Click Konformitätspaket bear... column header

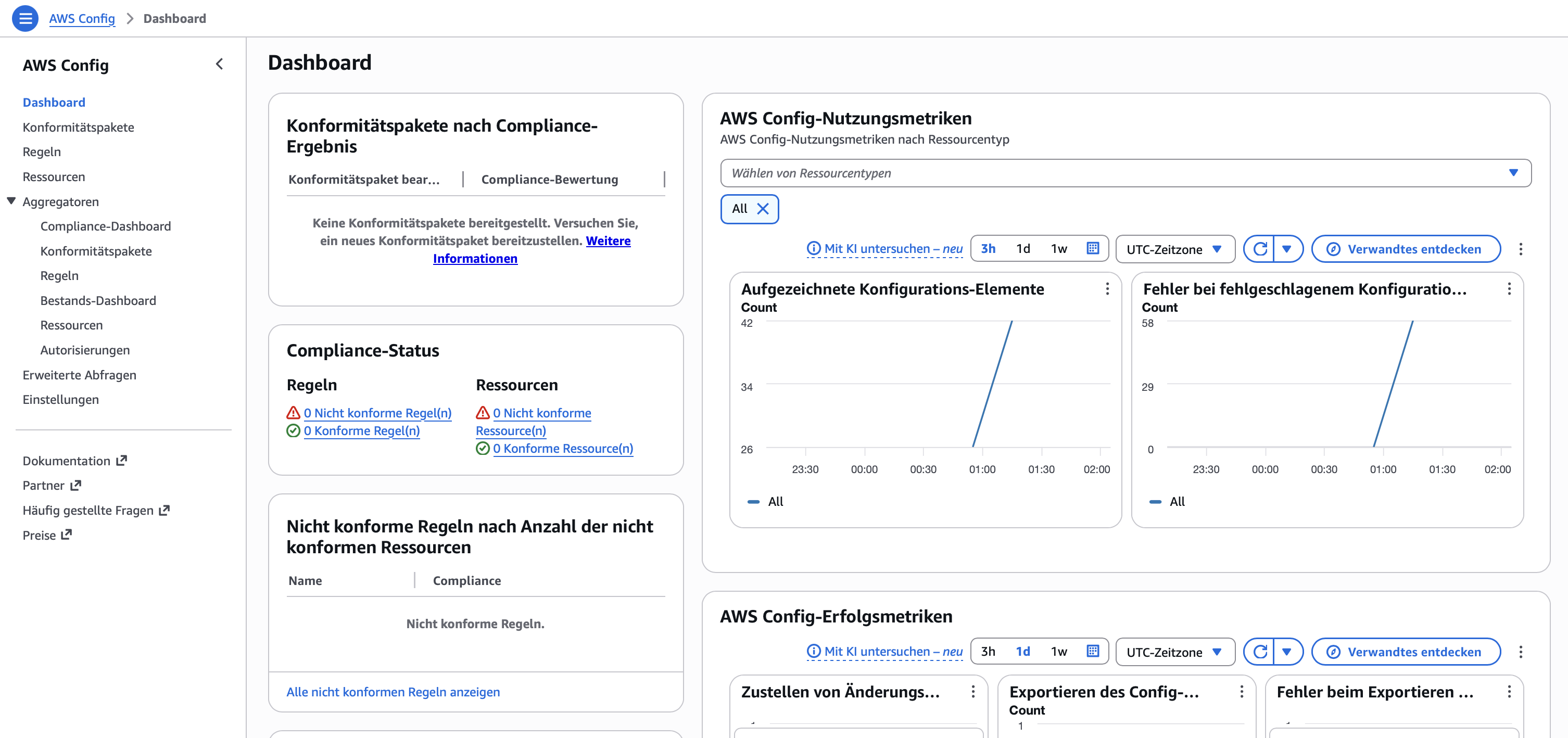coord(363,179)
